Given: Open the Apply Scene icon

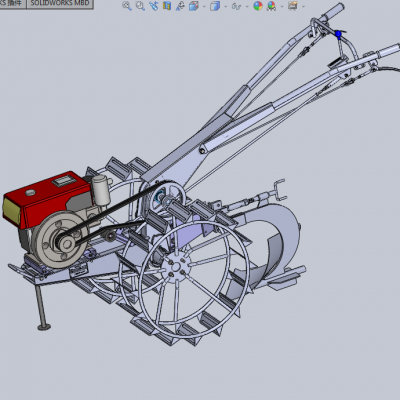Looking at the screenshot, I should coord(272,6).
